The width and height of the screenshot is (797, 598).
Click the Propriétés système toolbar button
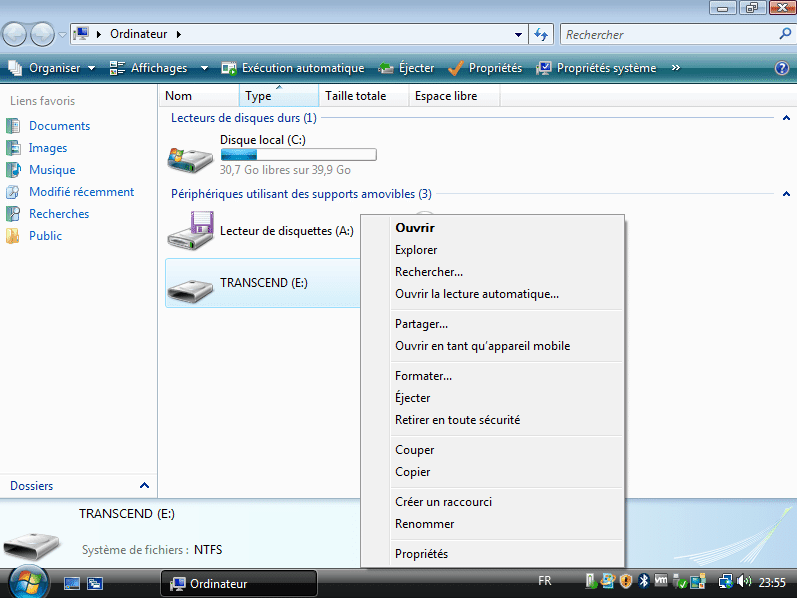[x=596, y=68]
